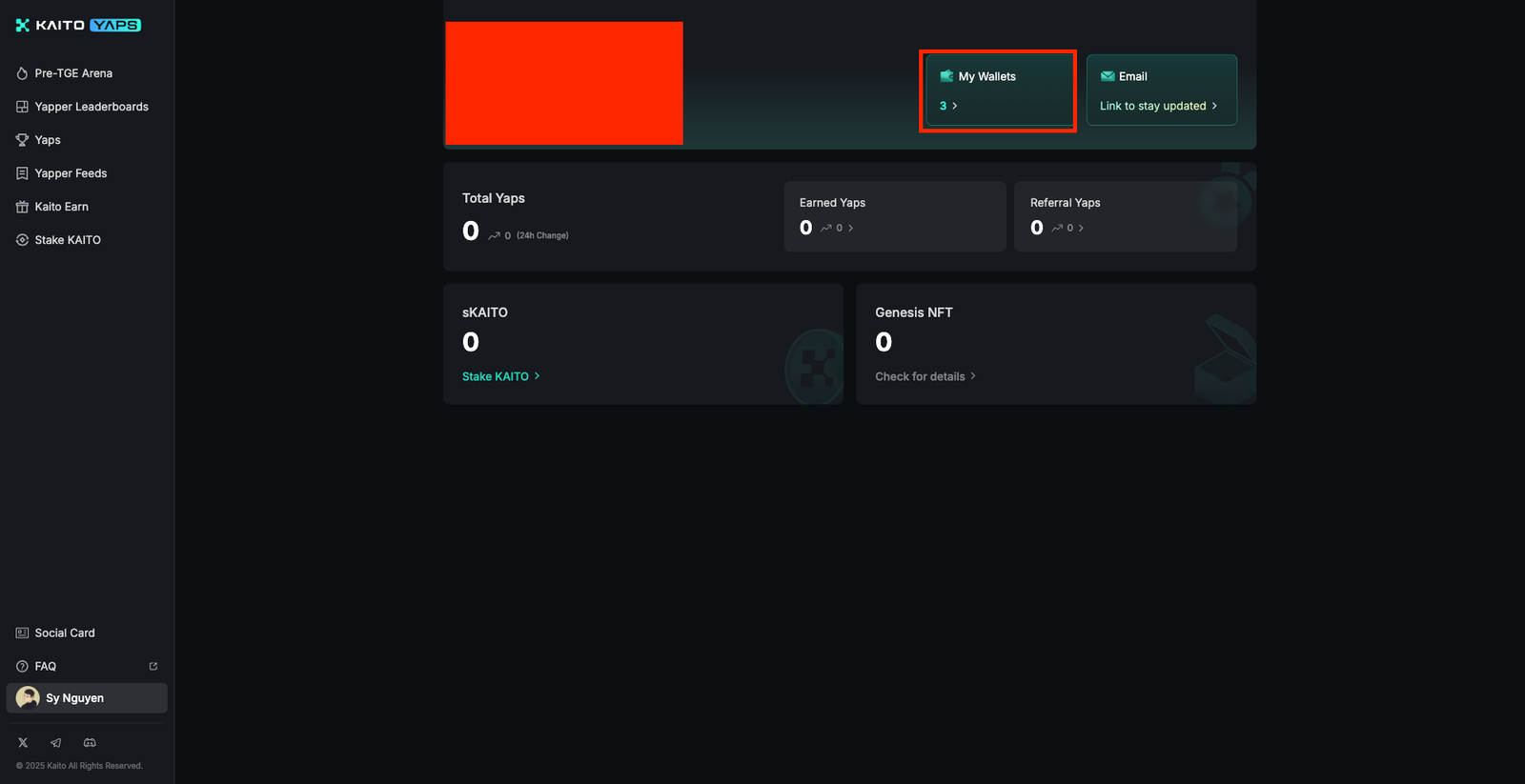The height and width of the screenshot is (784, 1525).
Task: Click the Yapper Leaderboards grid icon
Action: click(22, 107)
